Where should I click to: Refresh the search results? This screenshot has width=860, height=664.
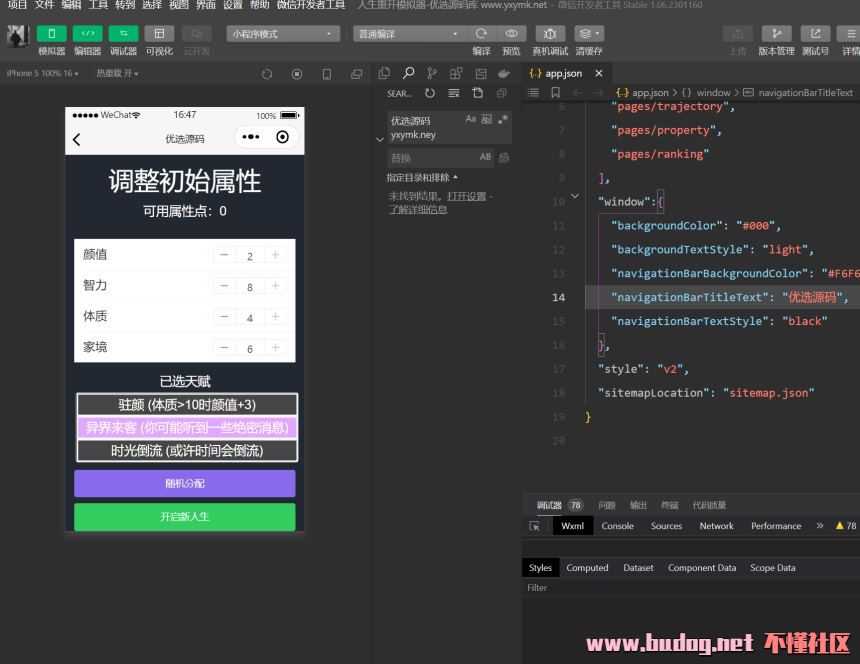[x=429, y=93]
